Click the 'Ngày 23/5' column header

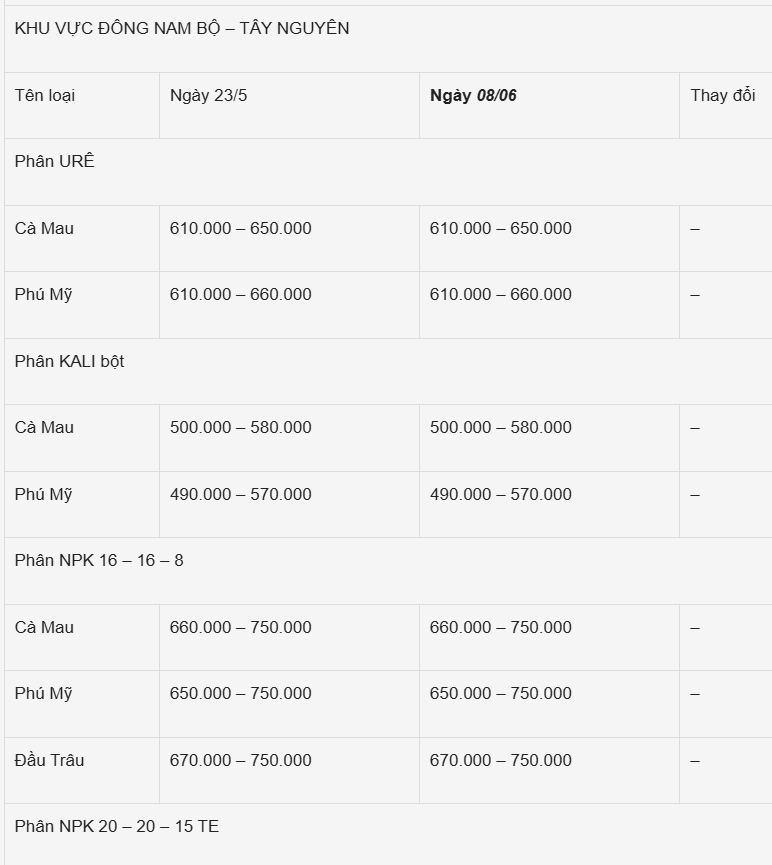(x=209, y=96)
